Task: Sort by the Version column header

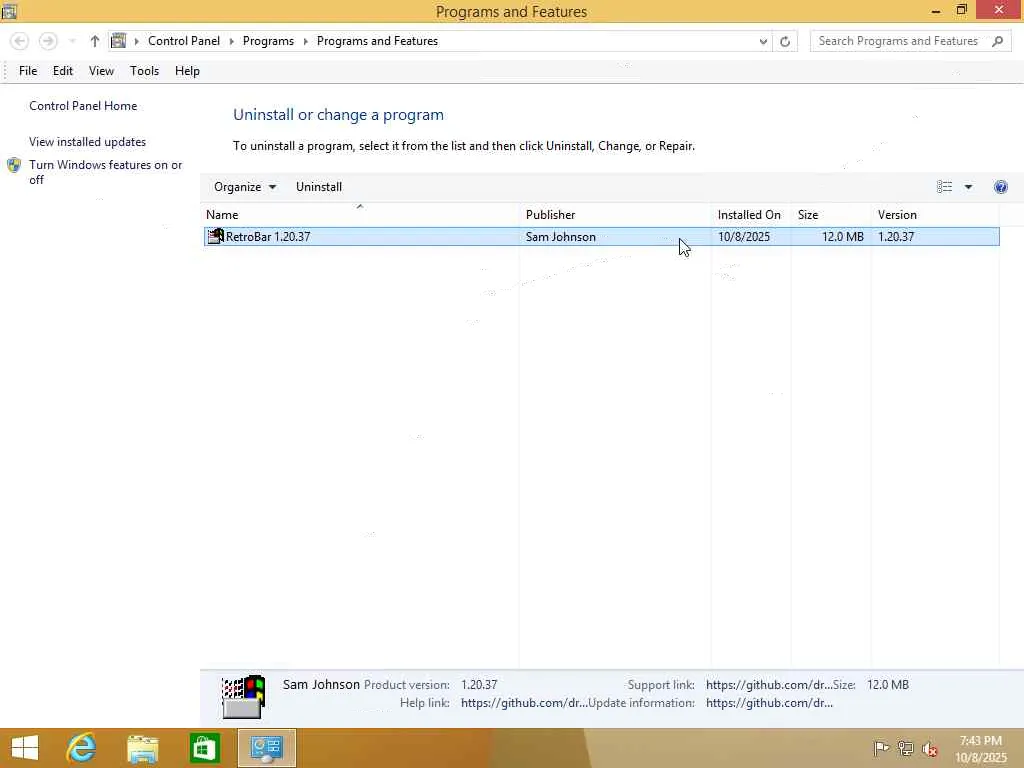Action: point(935,215)
